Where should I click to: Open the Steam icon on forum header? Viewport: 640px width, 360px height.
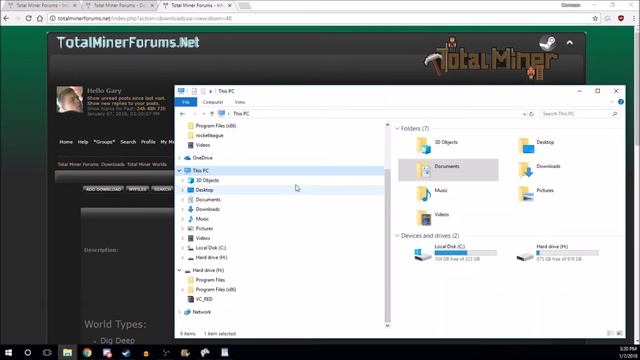[547, 42]
